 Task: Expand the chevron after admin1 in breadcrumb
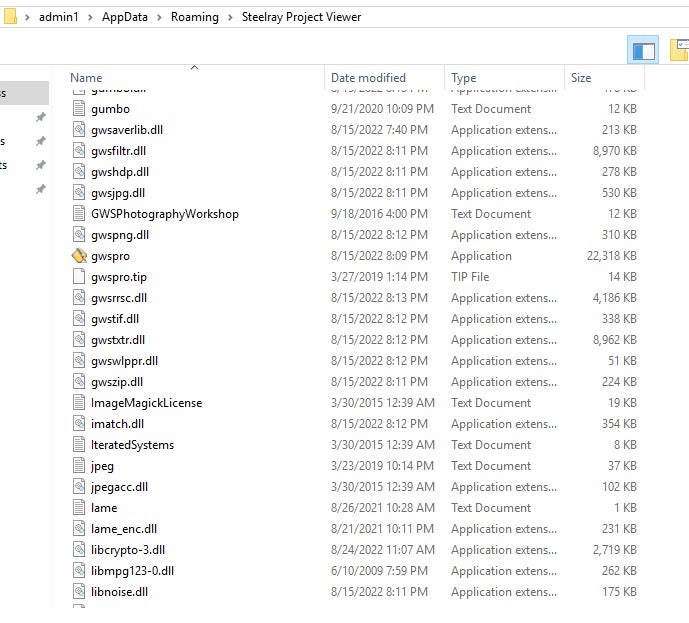coord(91,17)
